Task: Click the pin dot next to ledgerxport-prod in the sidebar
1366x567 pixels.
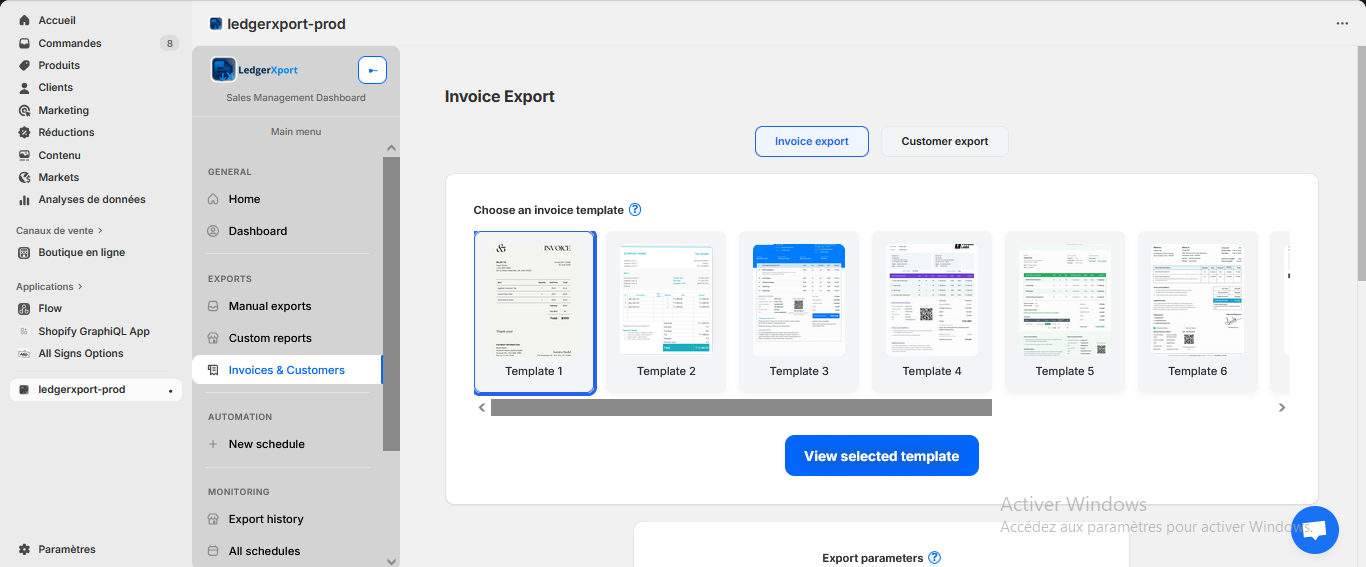Action: [170, 390]
